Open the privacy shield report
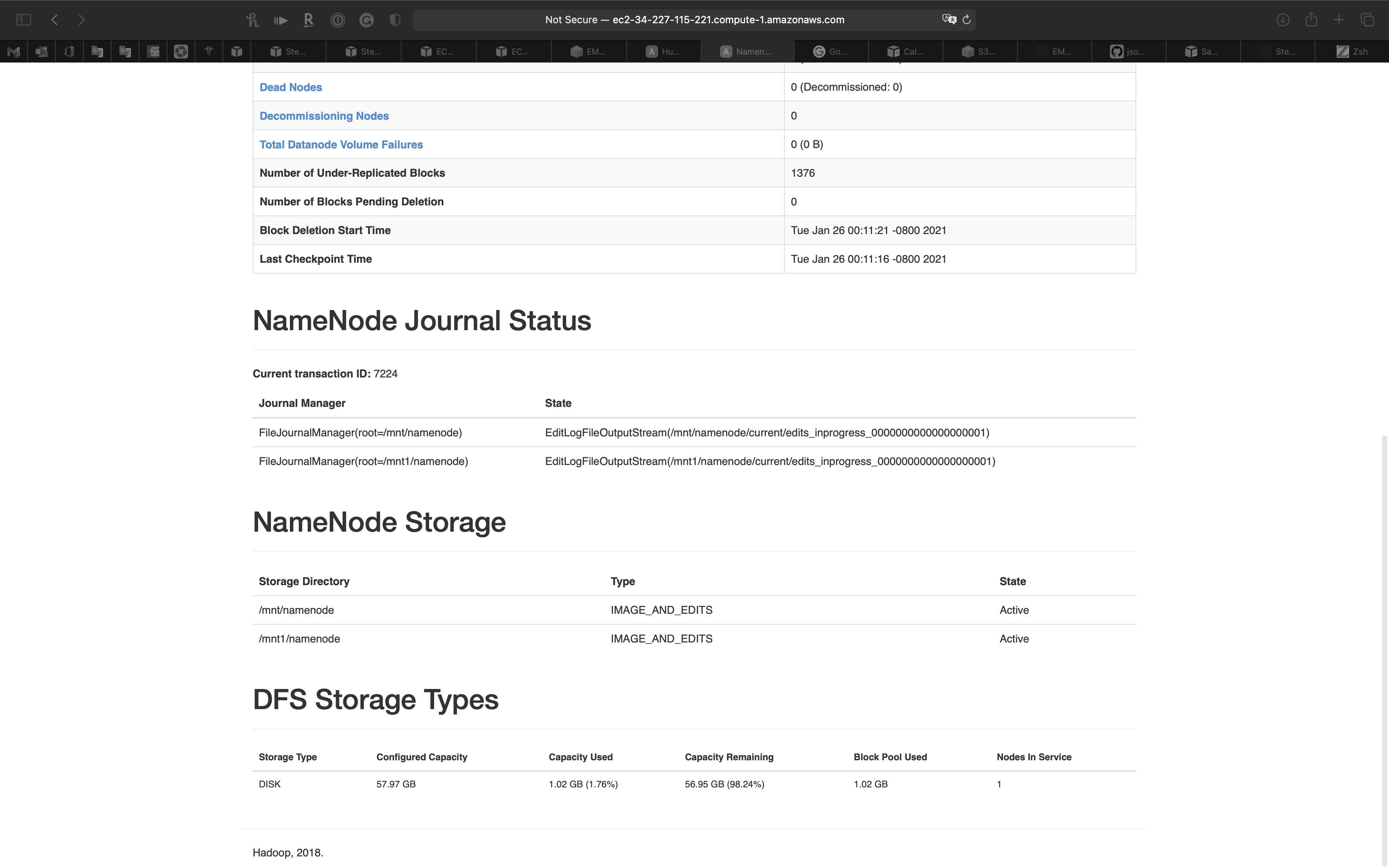 click(x=395, y=20)
